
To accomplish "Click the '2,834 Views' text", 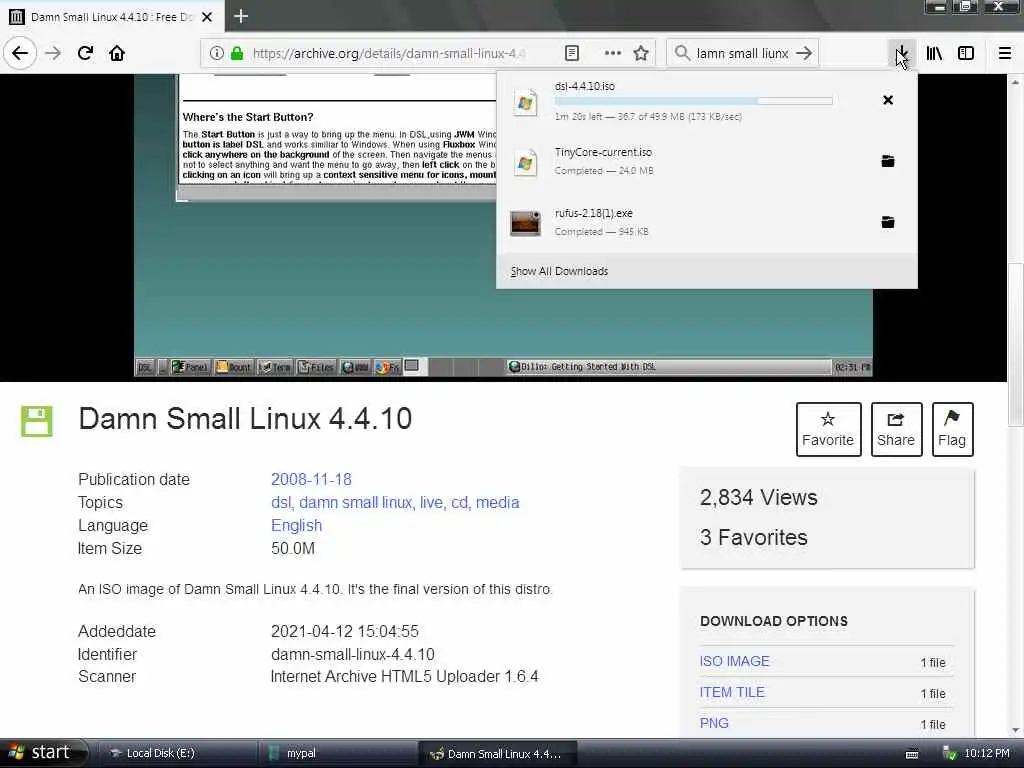I will (758, 498).
